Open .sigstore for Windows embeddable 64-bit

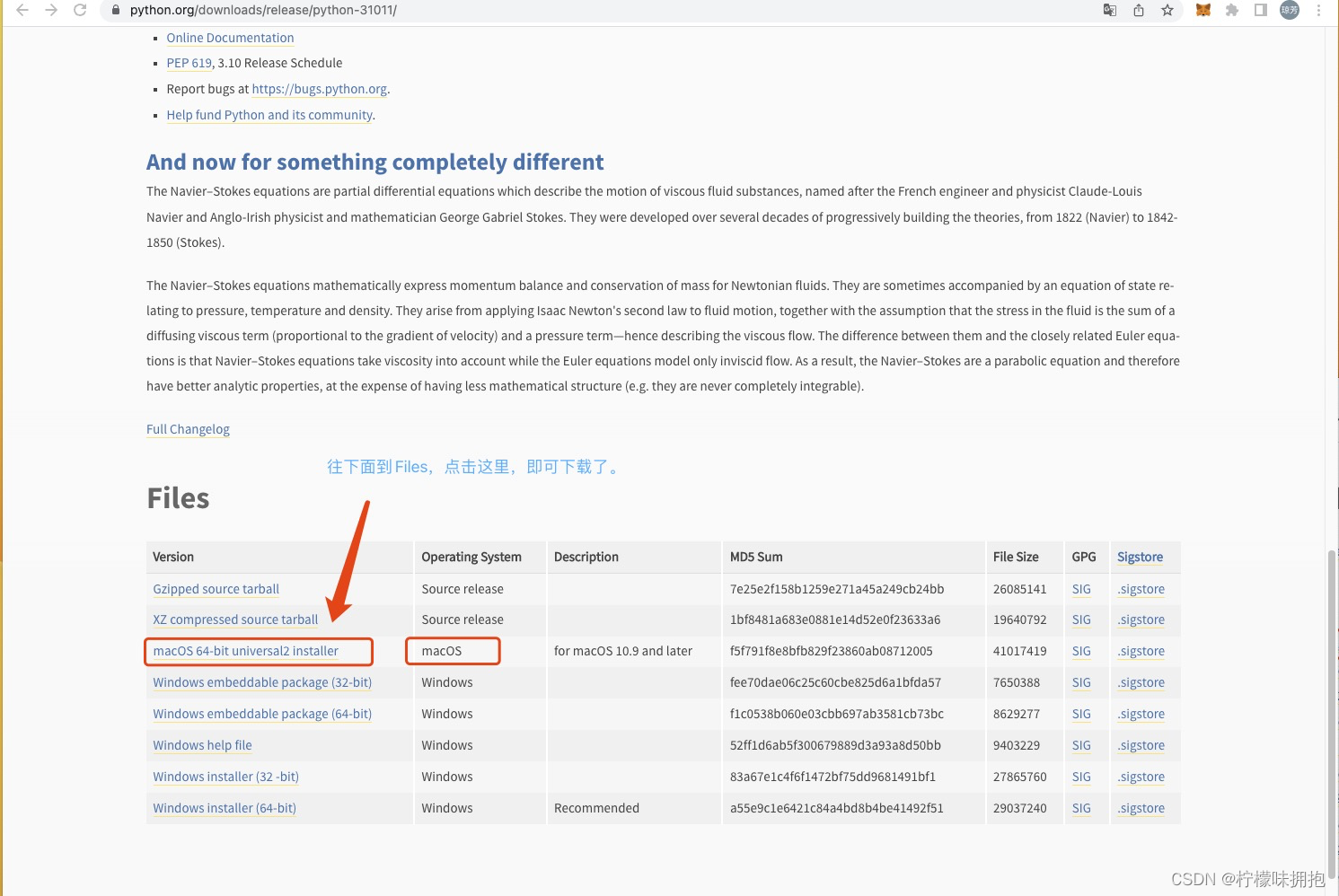(1141, 714)
